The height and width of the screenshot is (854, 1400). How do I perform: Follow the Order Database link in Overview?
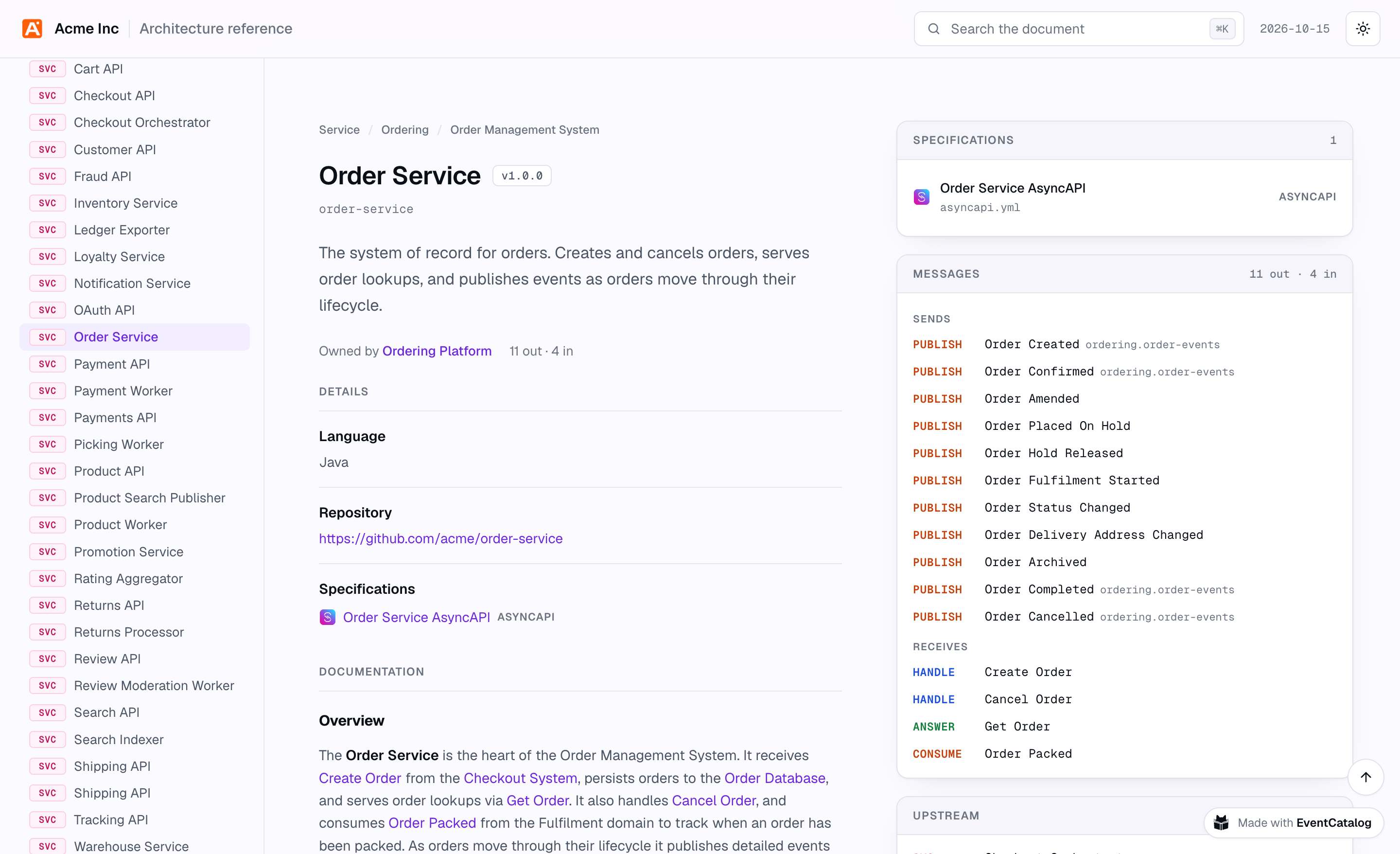point(774,778)
